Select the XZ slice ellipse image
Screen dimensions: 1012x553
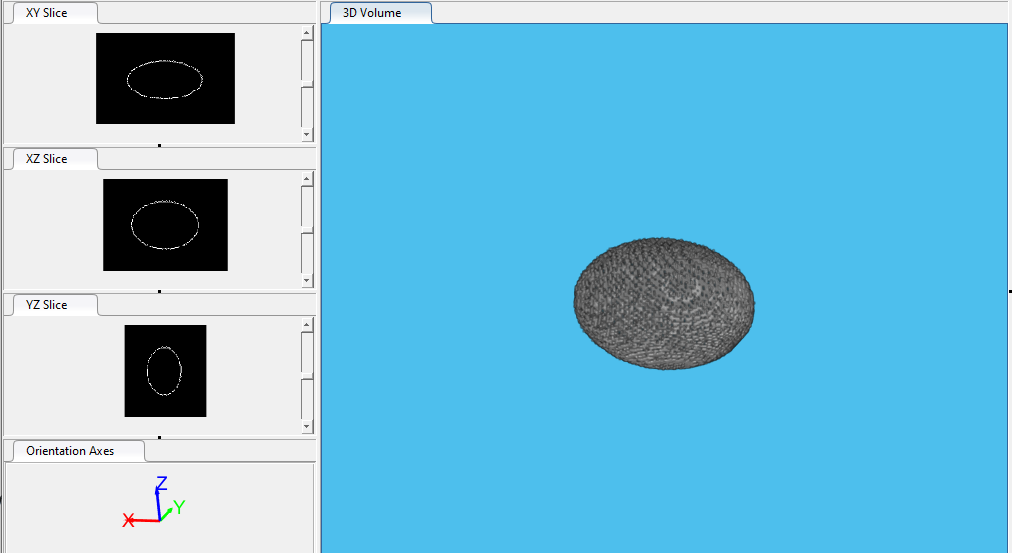pyautogui.click(x=165, y=225)
